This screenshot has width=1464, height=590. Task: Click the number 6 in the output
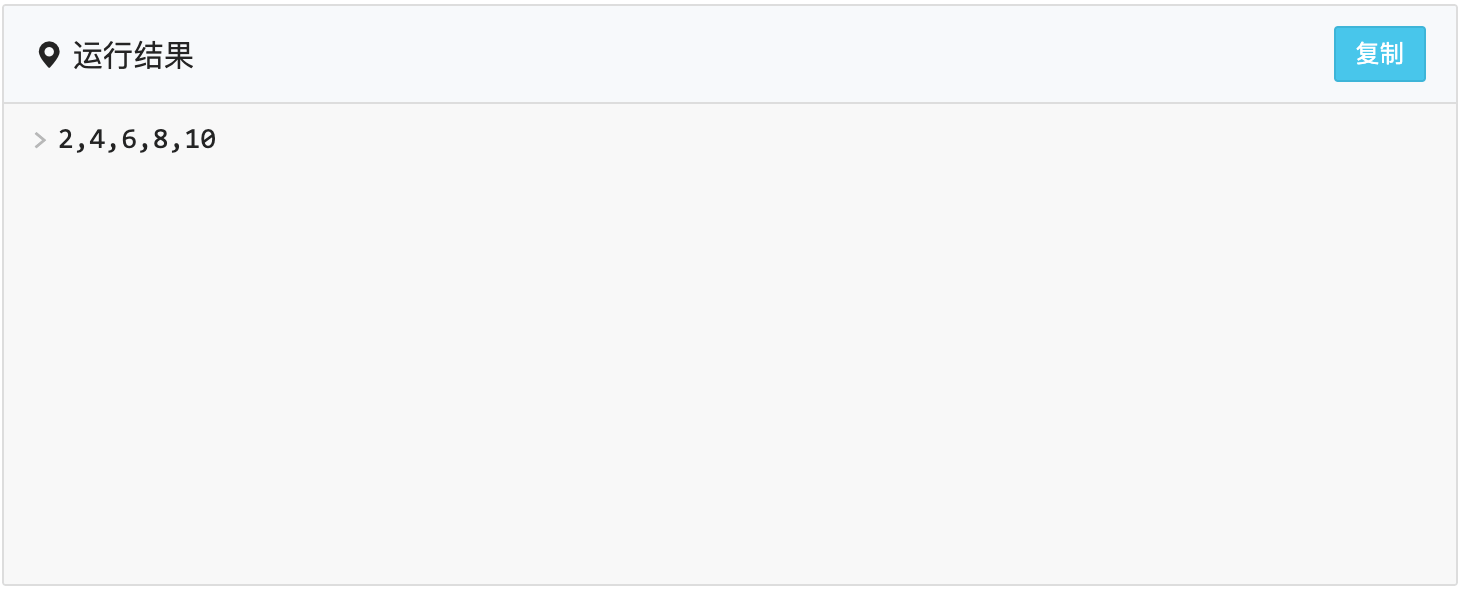tap(129, 140)
